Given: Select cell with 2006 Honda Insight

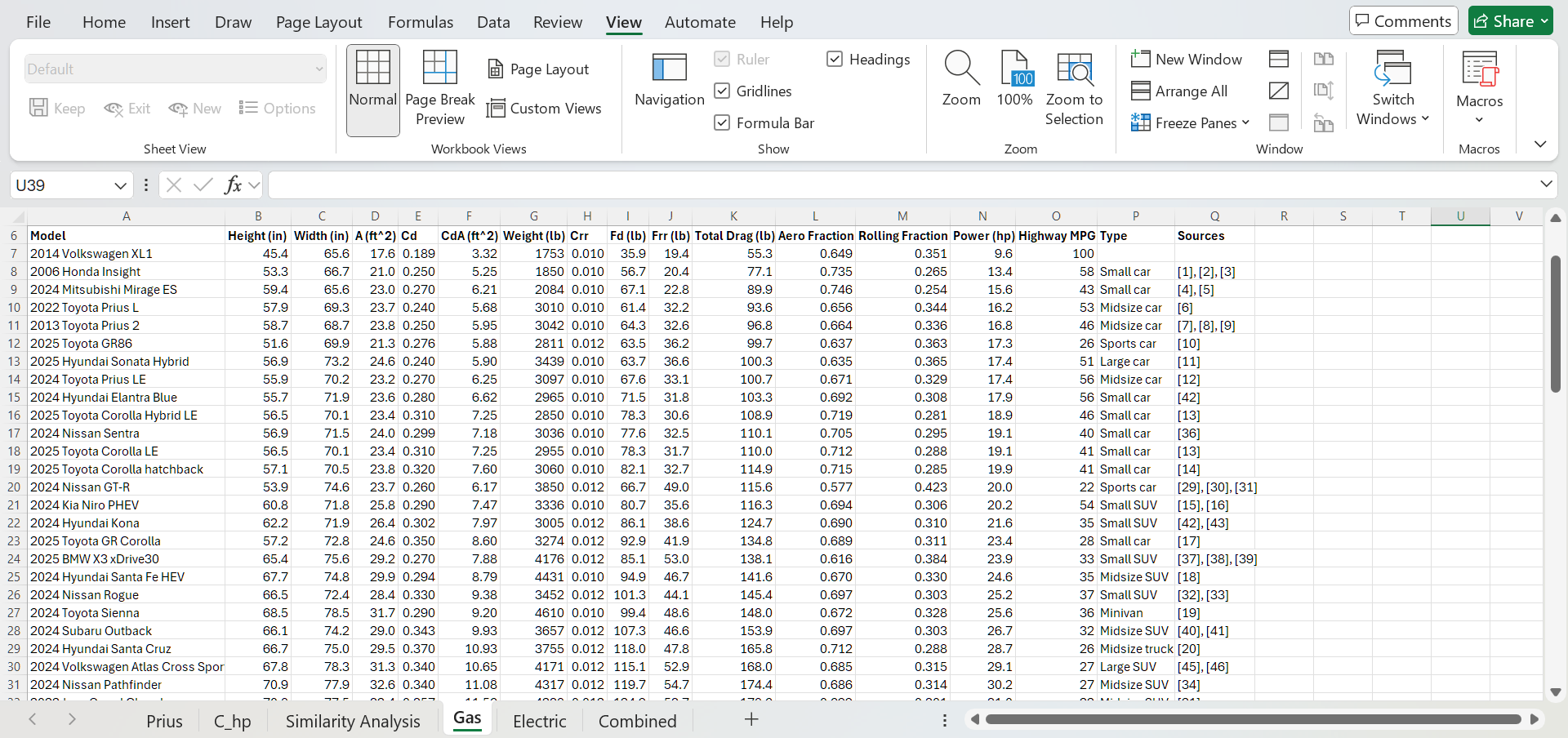Looking at the screenshot, I should [127, 272].
